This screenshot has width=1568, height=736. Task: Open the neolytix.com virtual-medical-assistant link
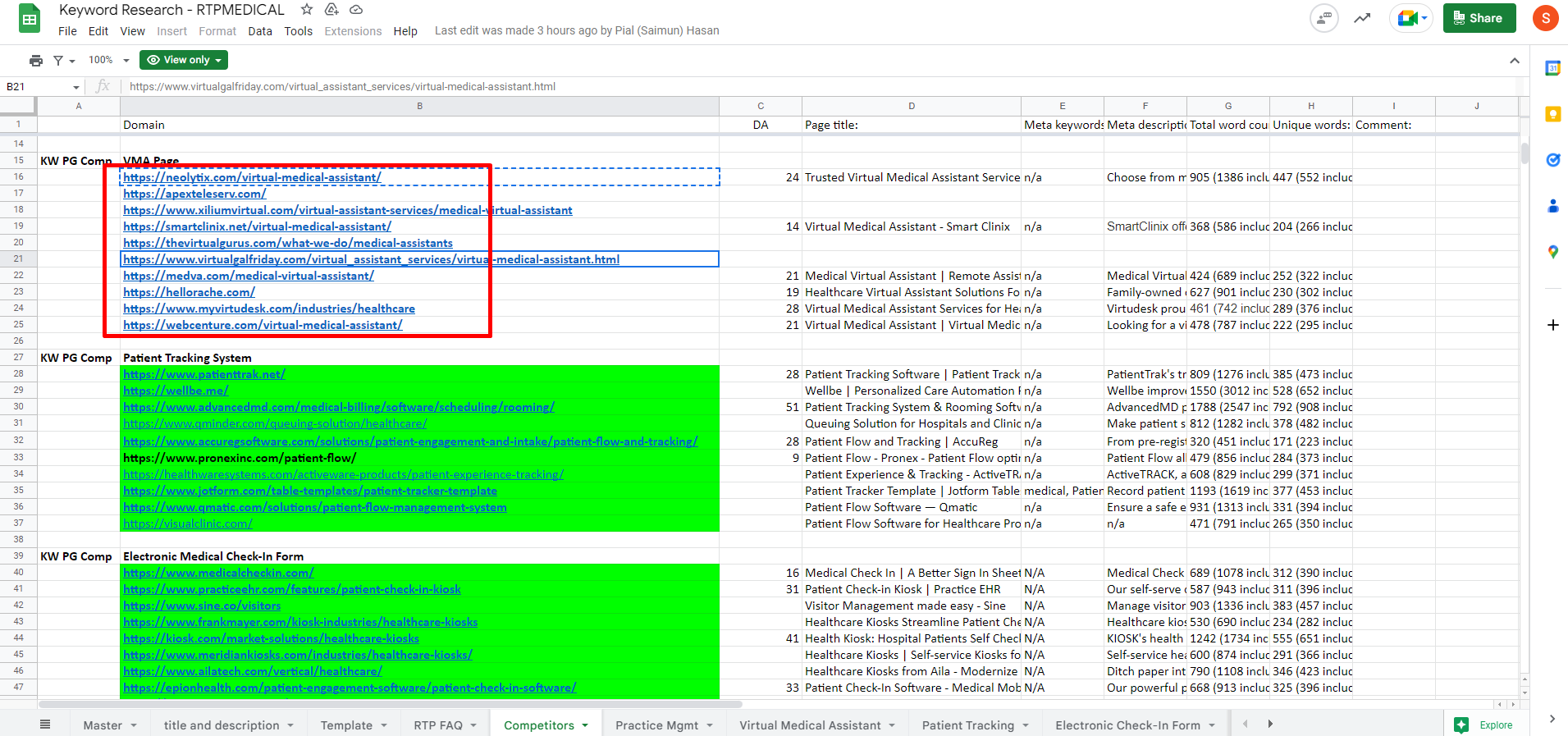(252, 177)
